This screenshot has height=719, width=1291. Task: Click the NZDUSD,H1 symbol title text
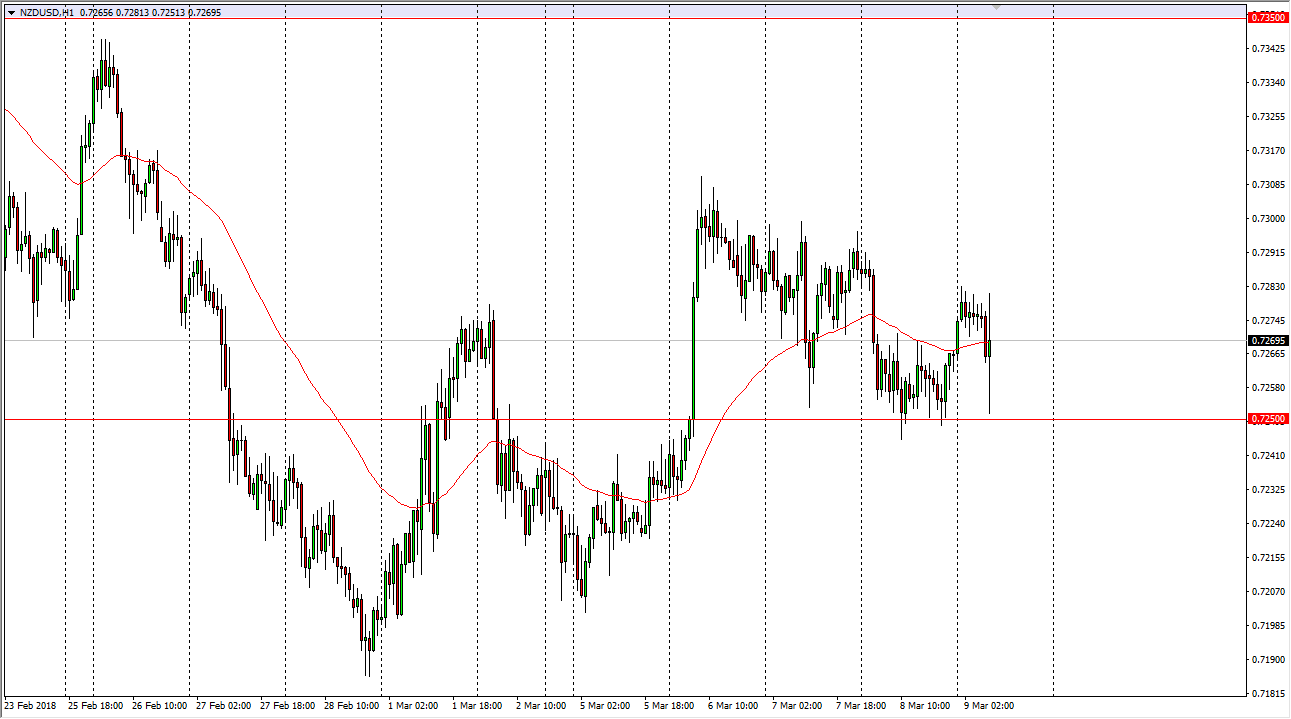click(x=47, y=13)
